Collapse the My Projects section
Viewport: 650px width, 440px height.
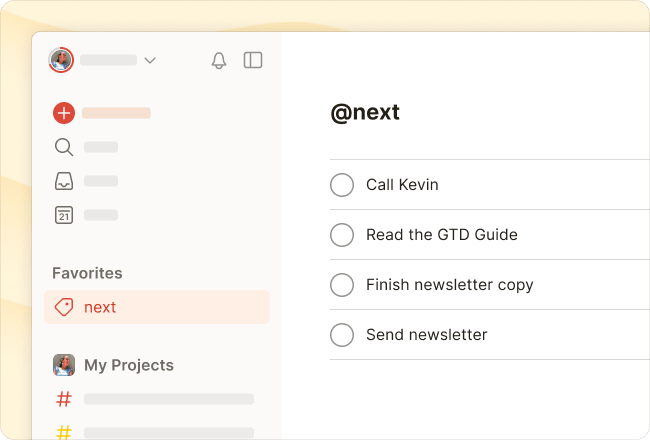point(128,365)
